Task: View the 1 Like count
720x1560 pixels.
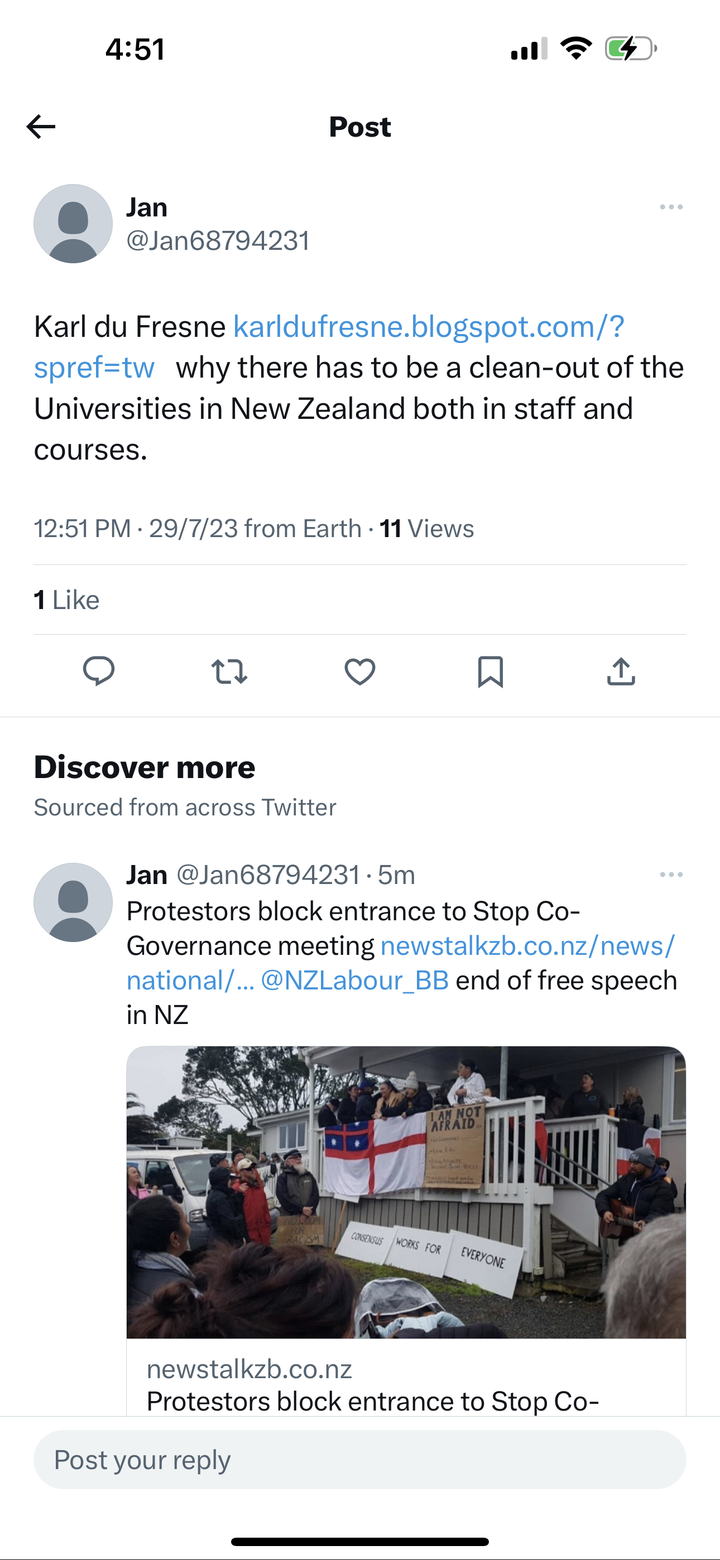Action: pyautogui.click(x=66, y=600)
